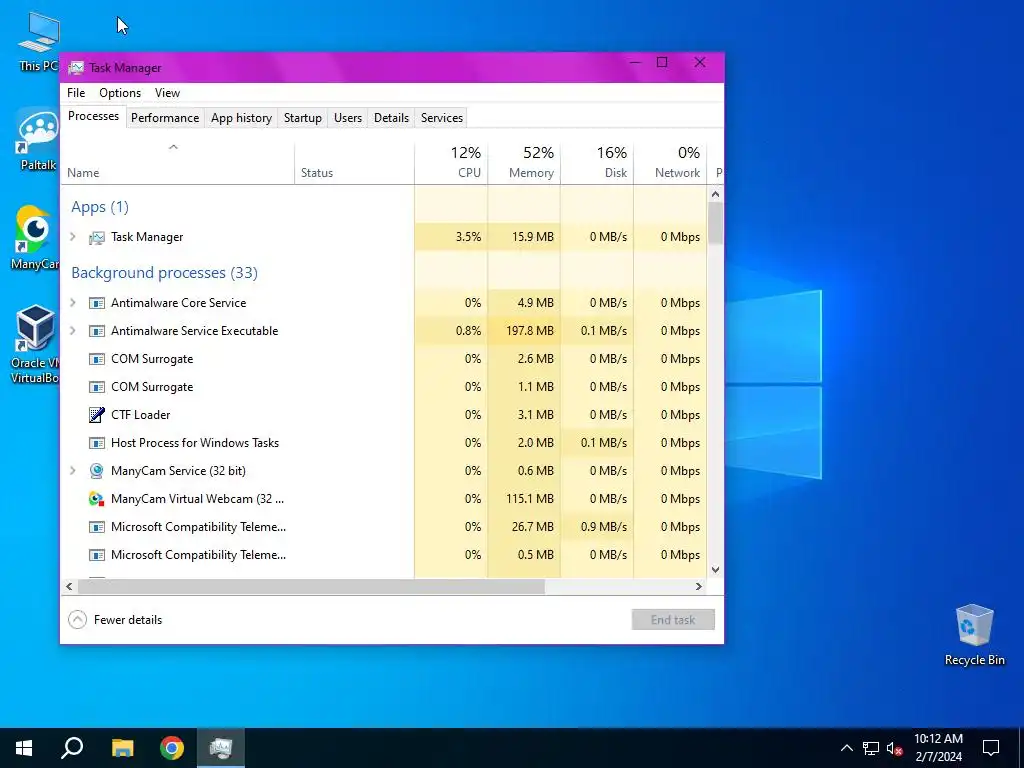Image resolution: width=1024 pixels, height=768 pixels.
Task: Expand Antimalware Core Service entry
Action: pyautogui.click(x=72, y=302)
